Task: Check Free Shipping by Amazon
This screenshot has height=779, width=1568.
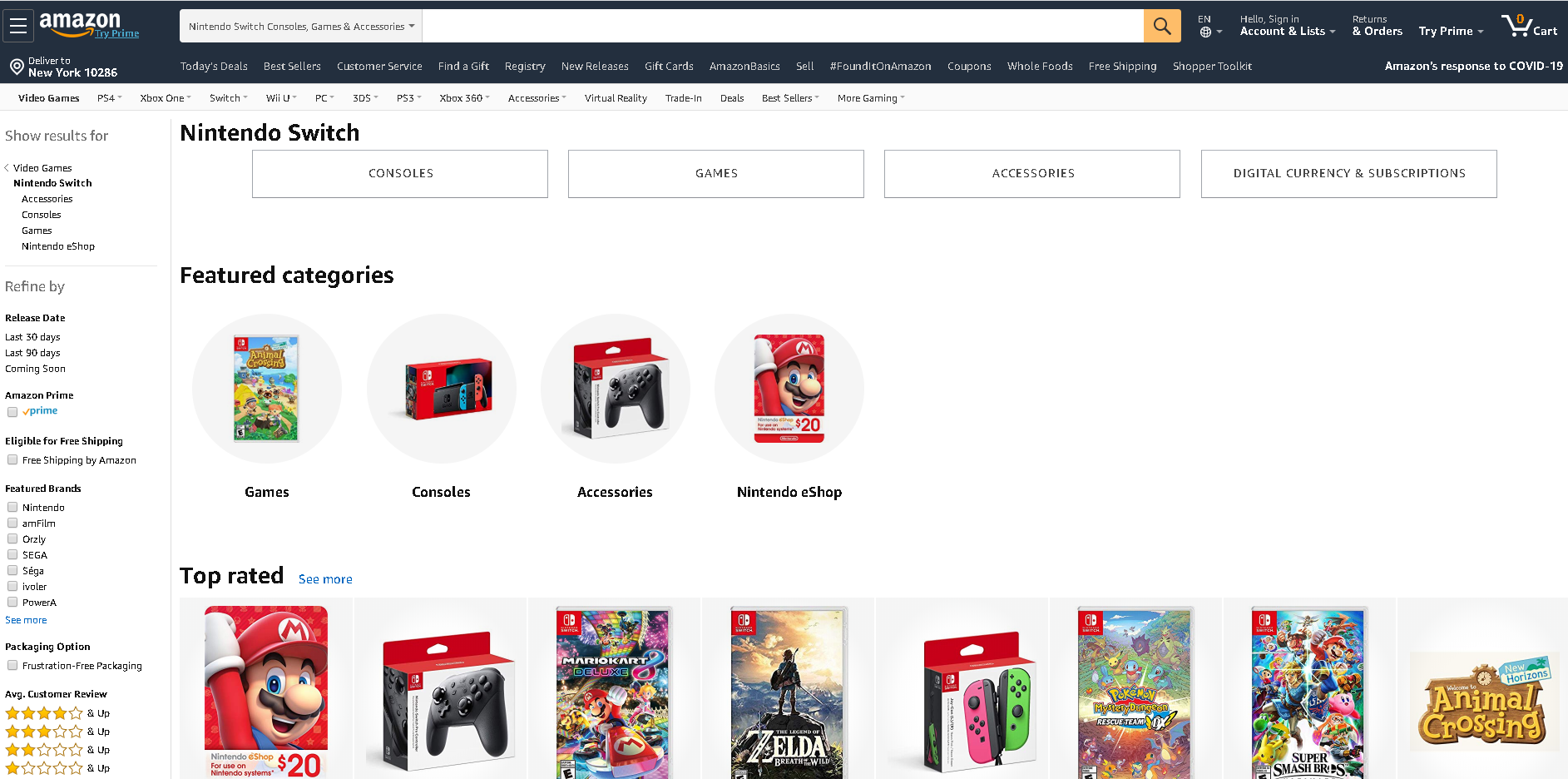Action: pyautogui.click(x=12, y=459)
